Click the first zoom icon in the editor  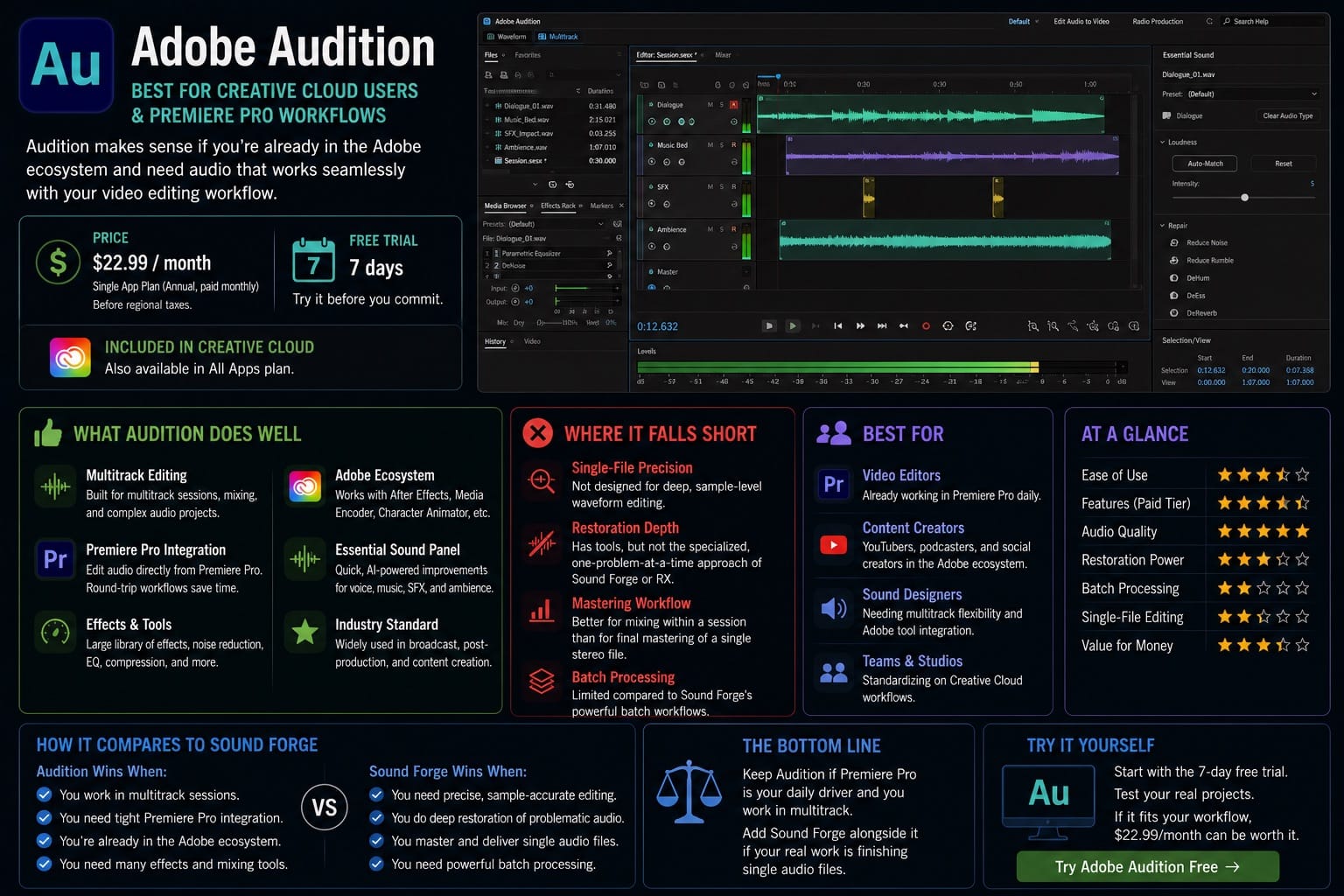point(1032,325)
